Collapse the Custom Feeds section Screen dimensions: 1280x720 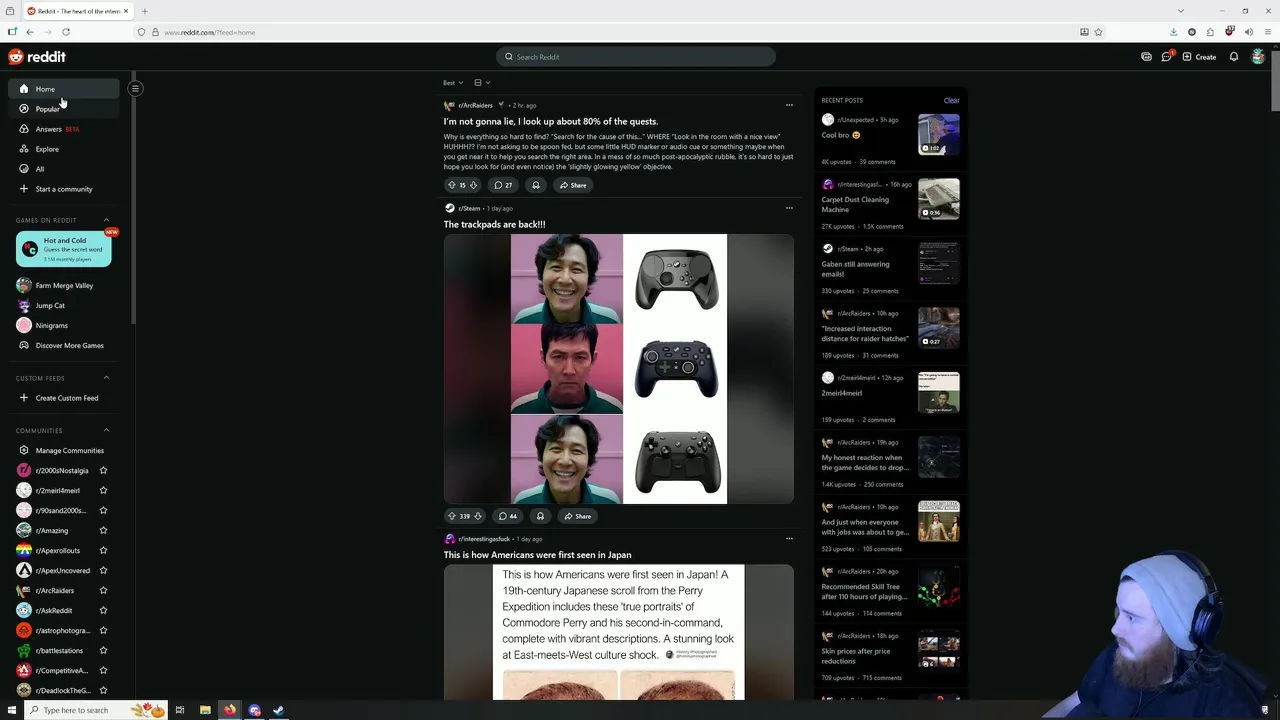click(106, 378)
